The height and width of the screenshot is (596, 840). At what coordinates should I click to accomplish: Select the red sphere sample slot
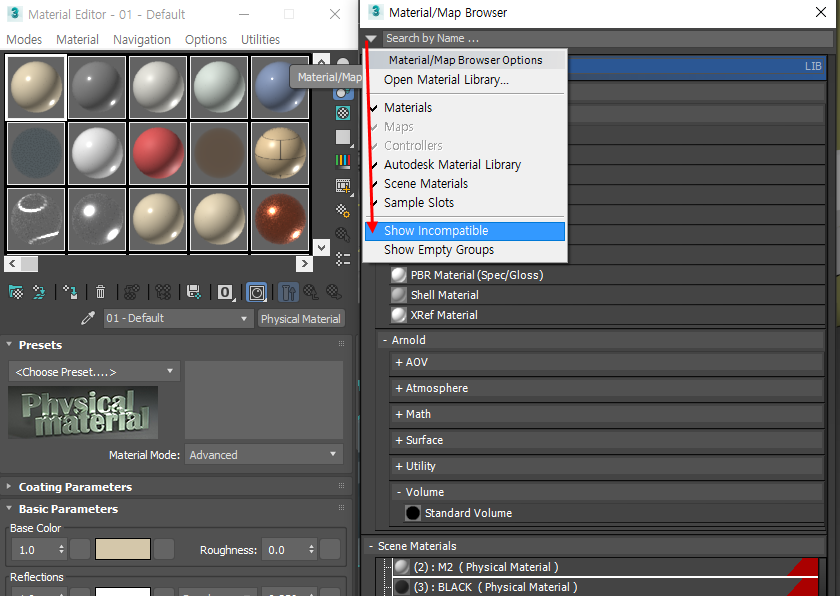point(158,153)
